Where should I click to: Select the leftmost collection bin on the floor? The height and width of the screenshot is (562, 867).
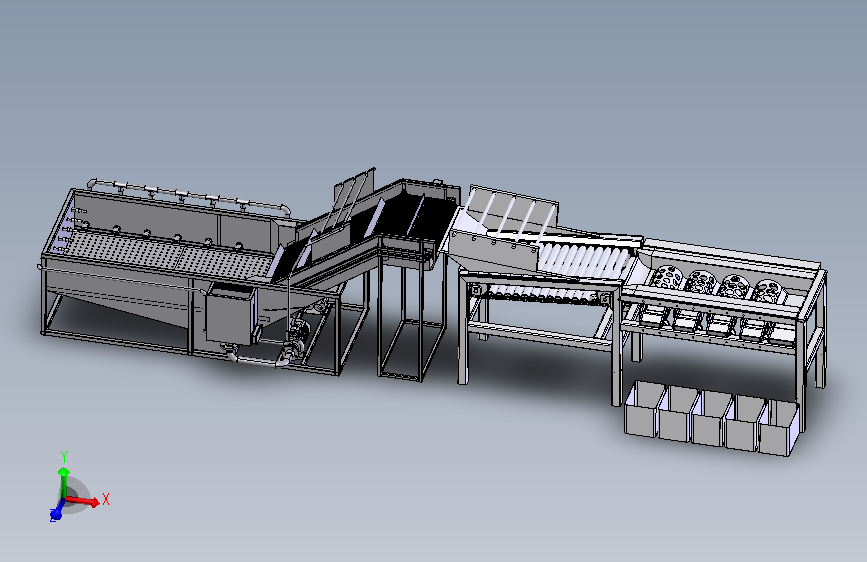point(644,408)
